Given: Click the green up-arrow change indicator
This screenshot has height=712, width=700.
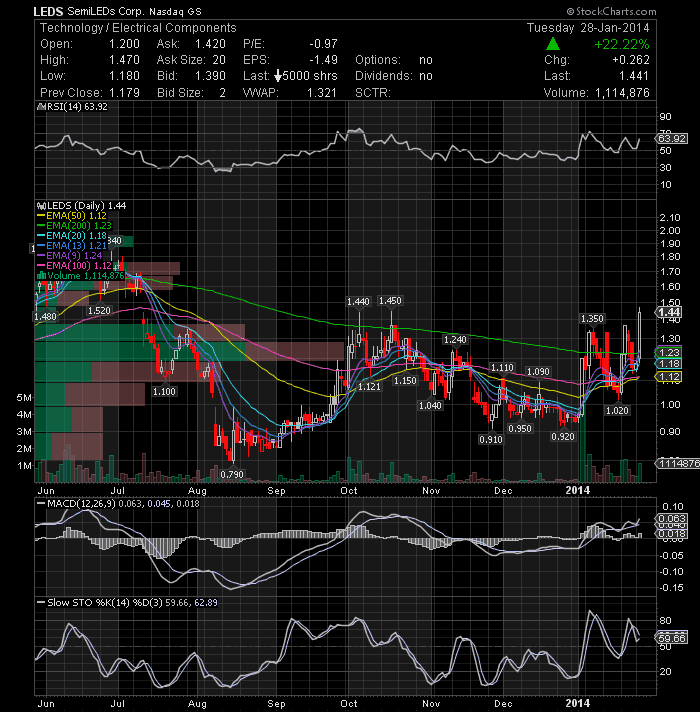Looking at the screenshot, I should click(x=552, y=44).
